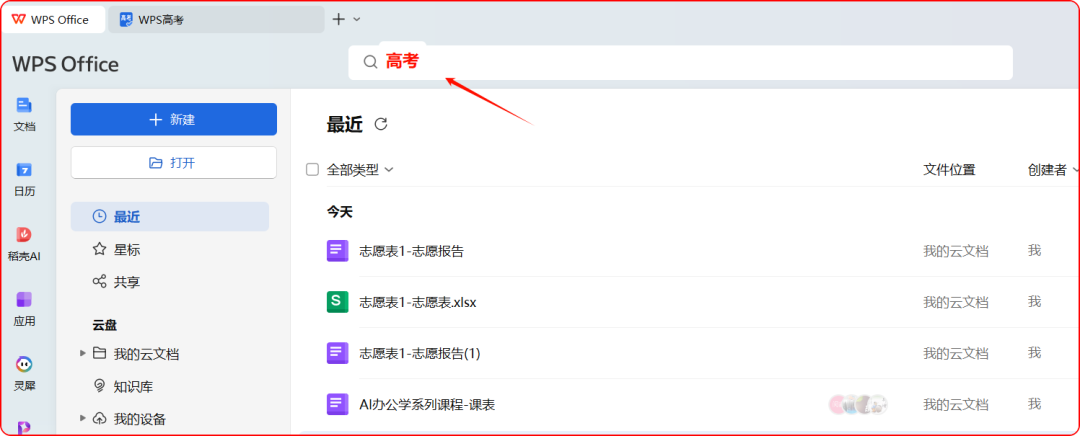Open the tab list dropdown arrow

point(357,19)
